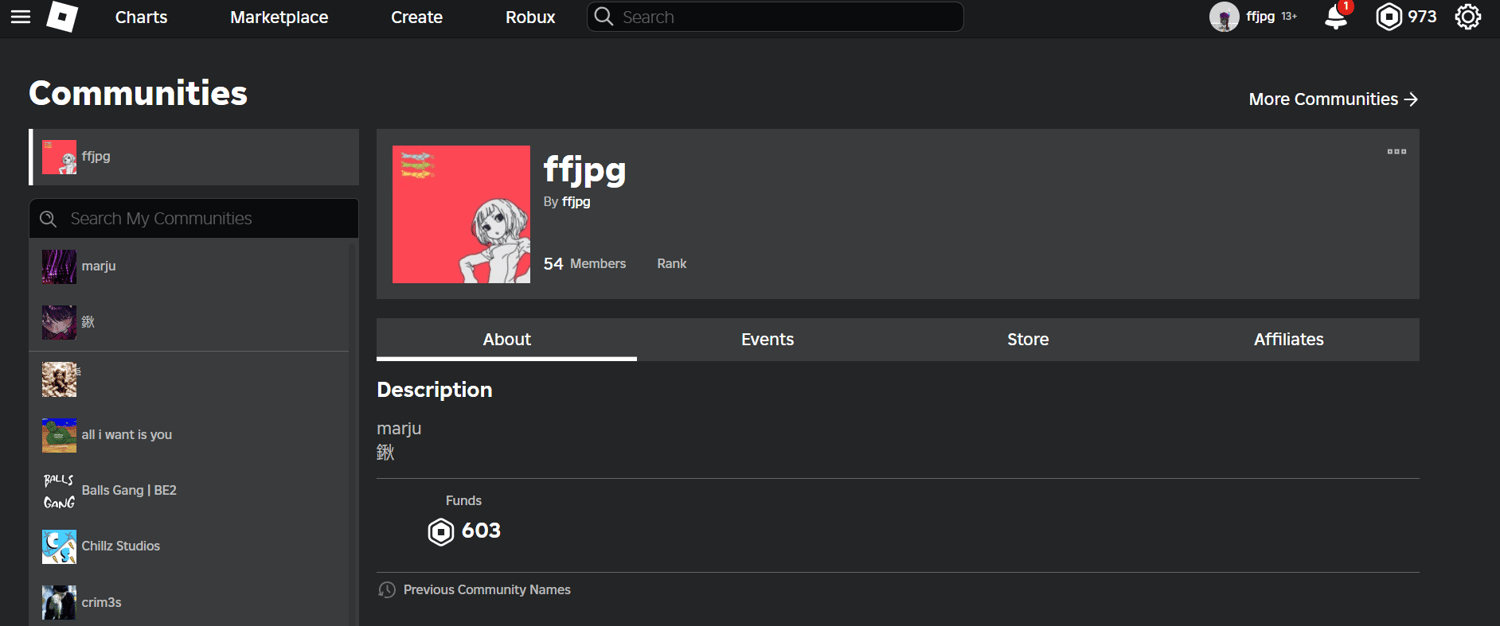Image resolution: width=1500 pixels, height=626 pixels.
Task: Open Charts in the top navigation
Action: (x=141, y=17)
